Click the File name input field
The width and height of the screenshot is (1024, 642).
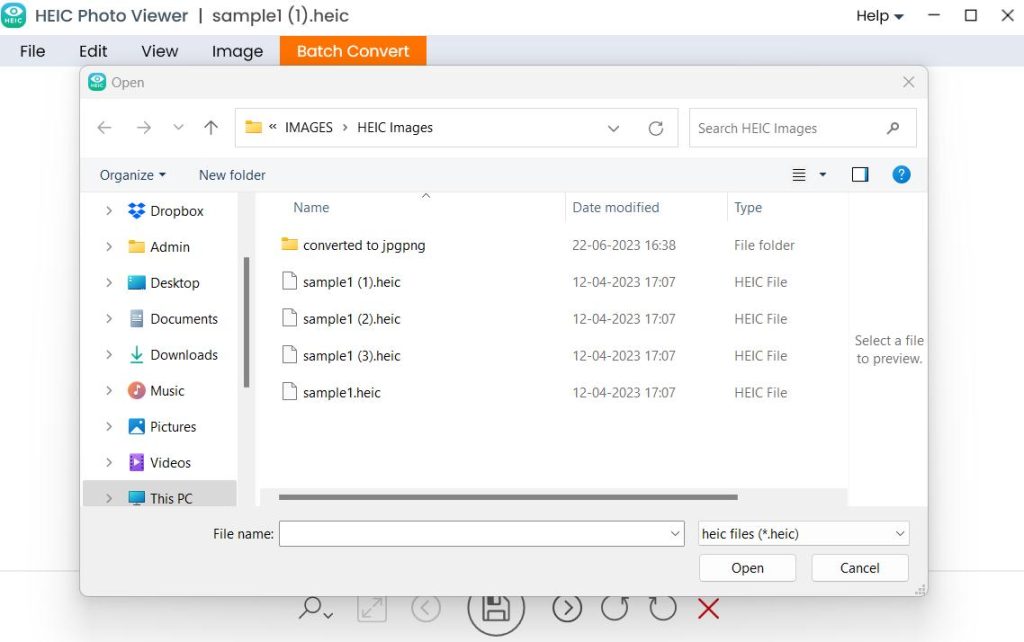481,534
